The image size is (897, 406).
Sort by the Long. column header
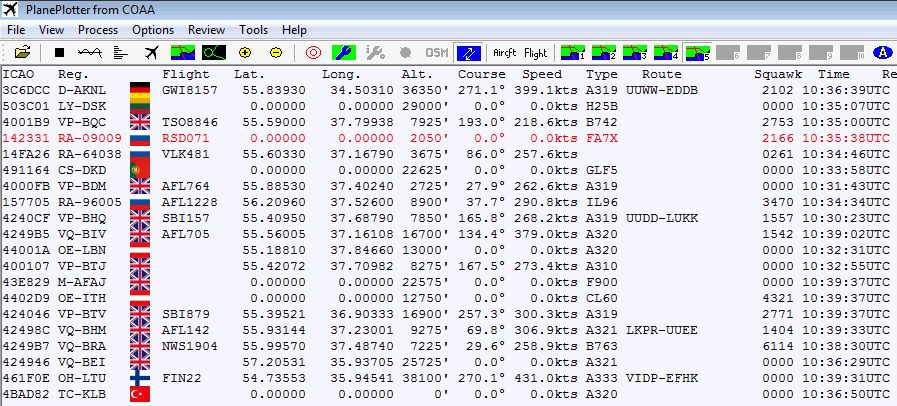(x=342, y=74)
